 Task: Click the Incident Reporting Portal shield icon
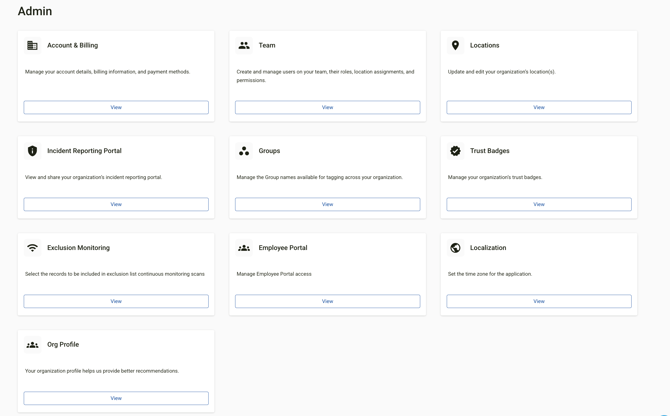click(x=32, y=151)
